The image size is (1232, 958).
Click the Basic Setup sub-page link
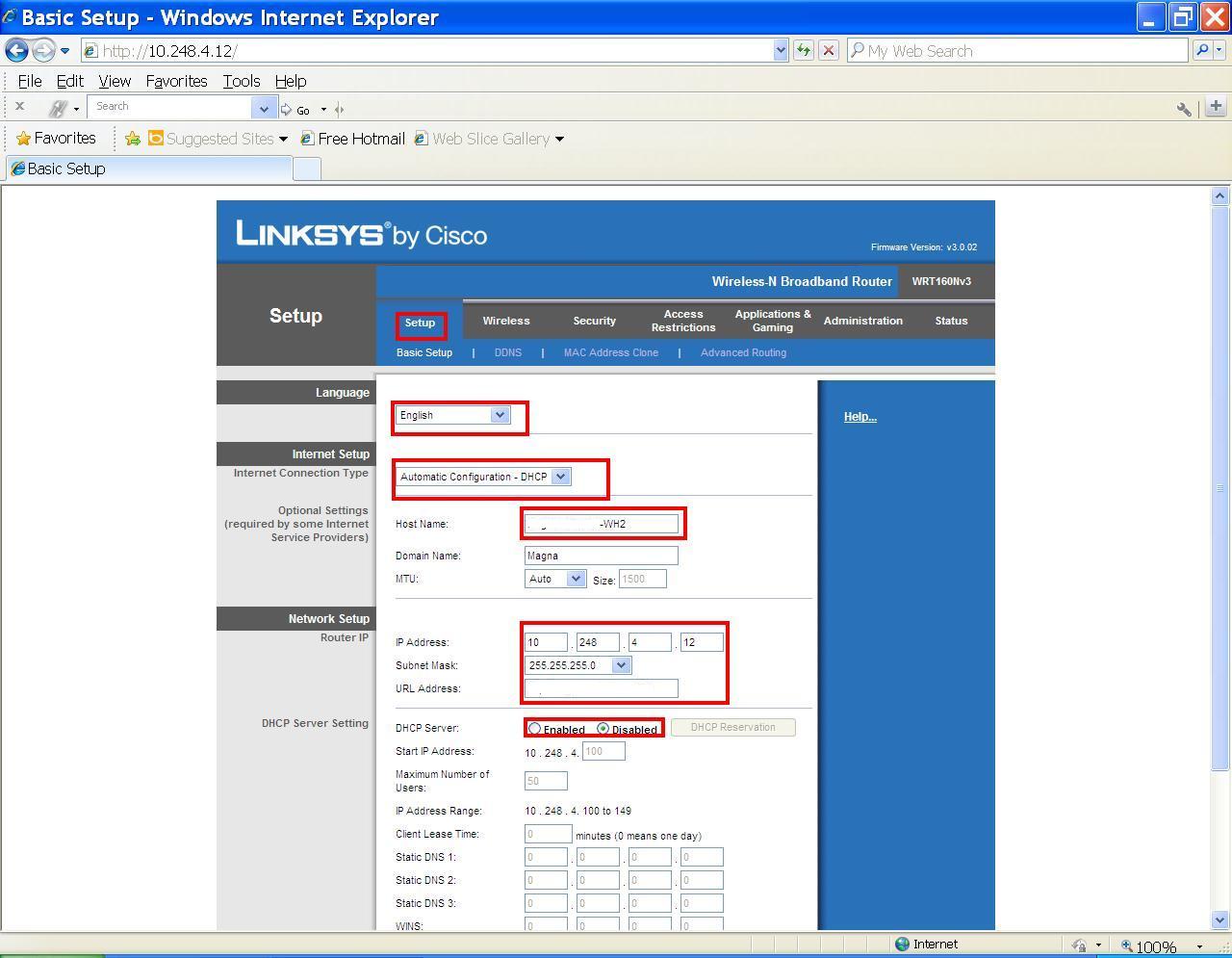point(424,352)
